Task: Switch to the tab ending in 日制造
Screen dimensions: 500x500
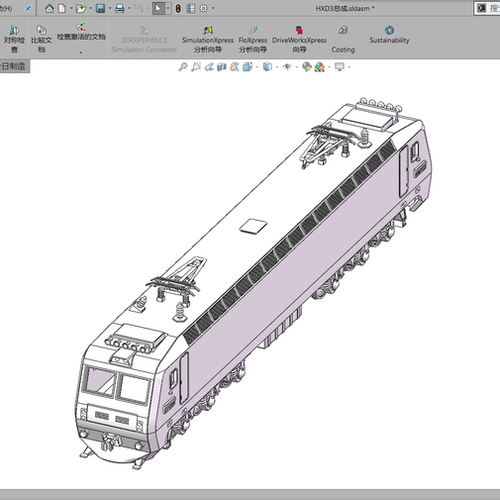Action: [x=15, y=66]
